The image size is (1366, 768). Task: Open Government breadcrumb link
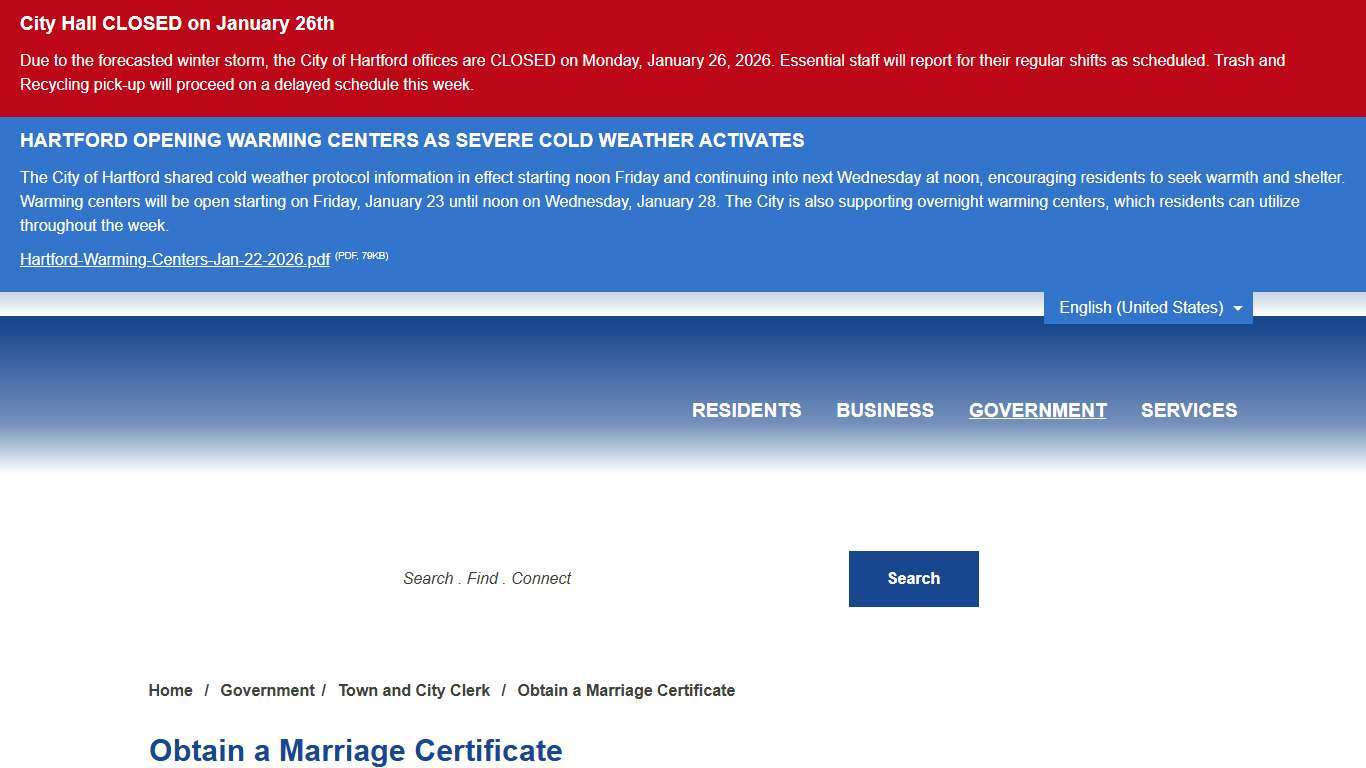[267, 690]
